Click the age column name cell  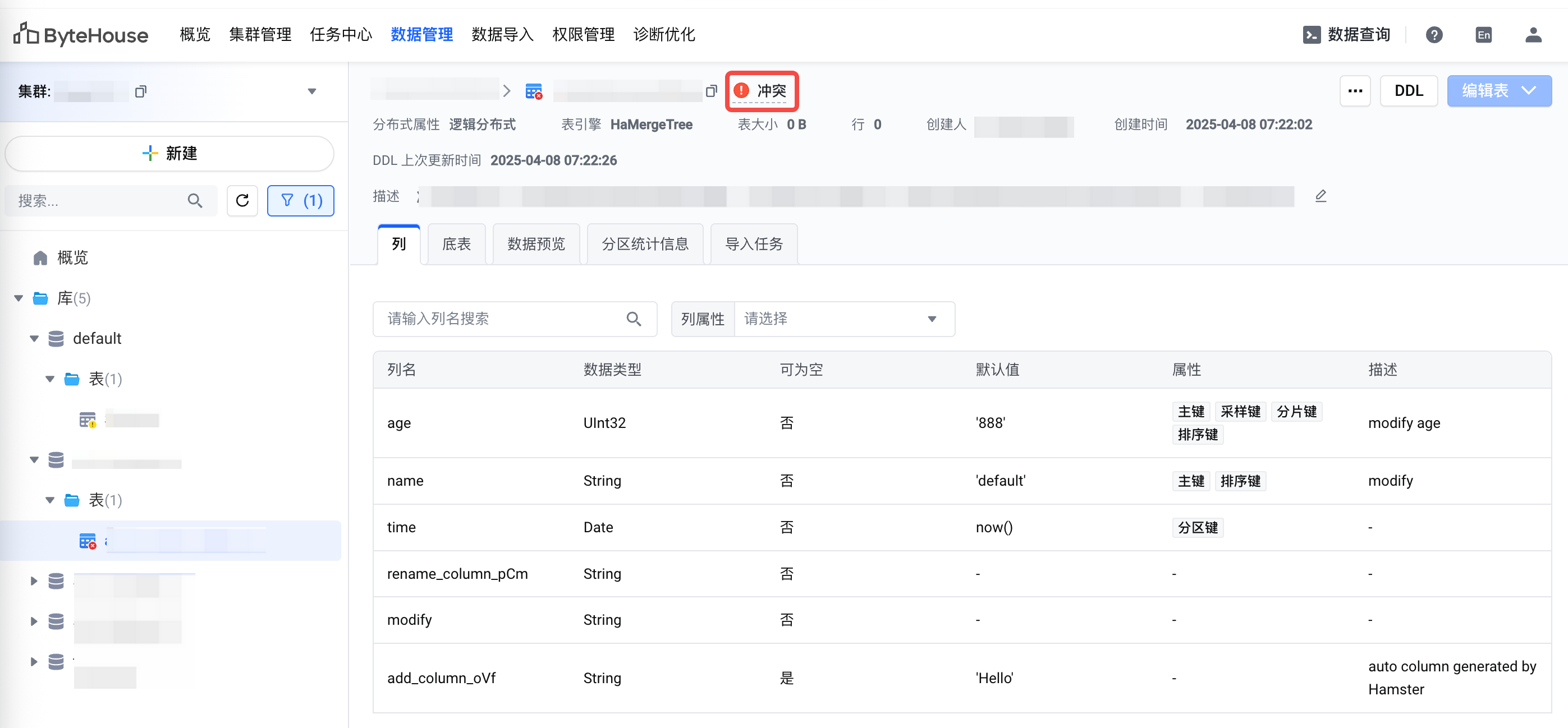pyautogui.click(x=398, y=423)
